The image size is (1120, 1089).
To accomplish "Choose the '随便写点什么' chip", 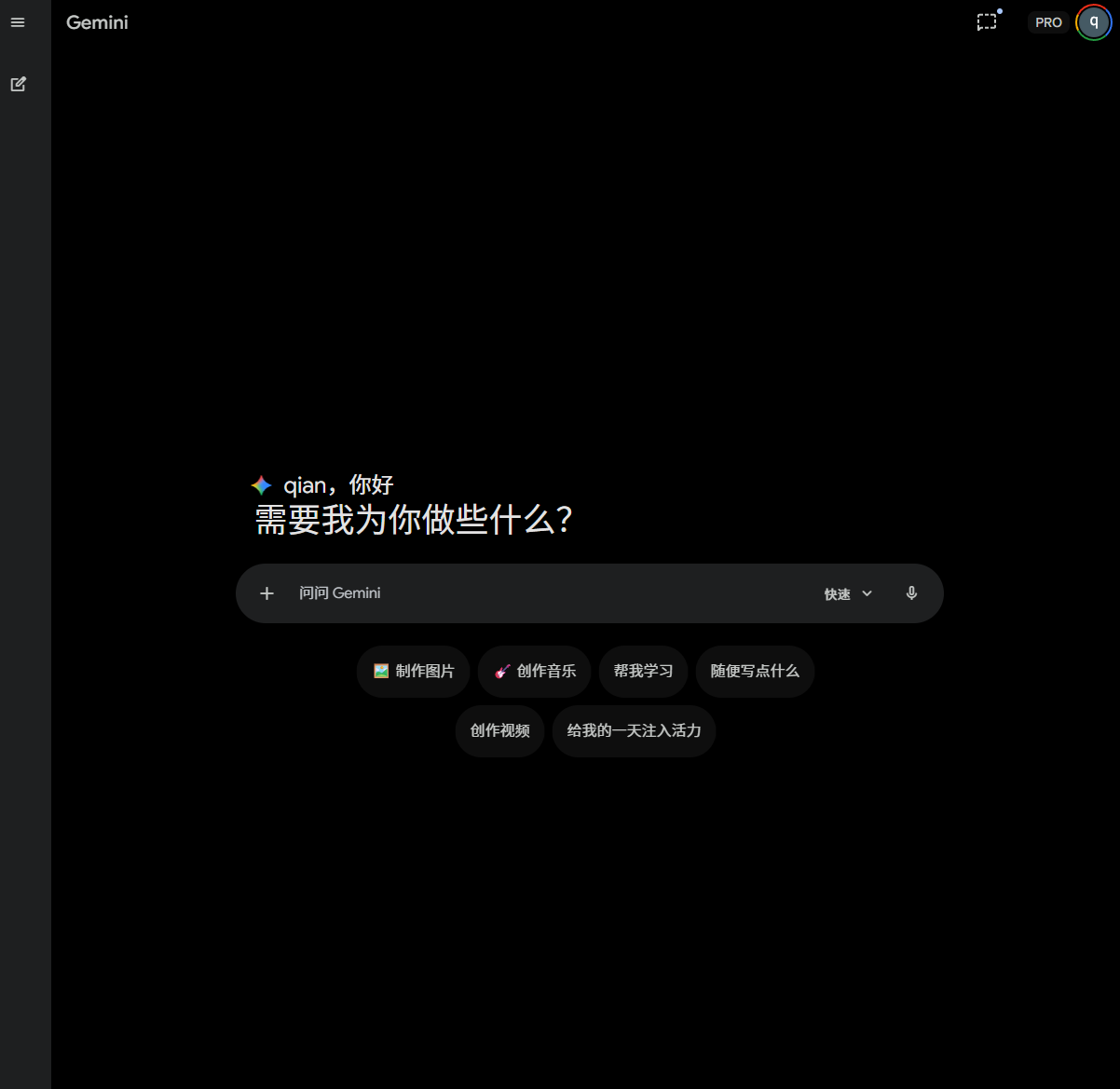I will pos(755,671).
